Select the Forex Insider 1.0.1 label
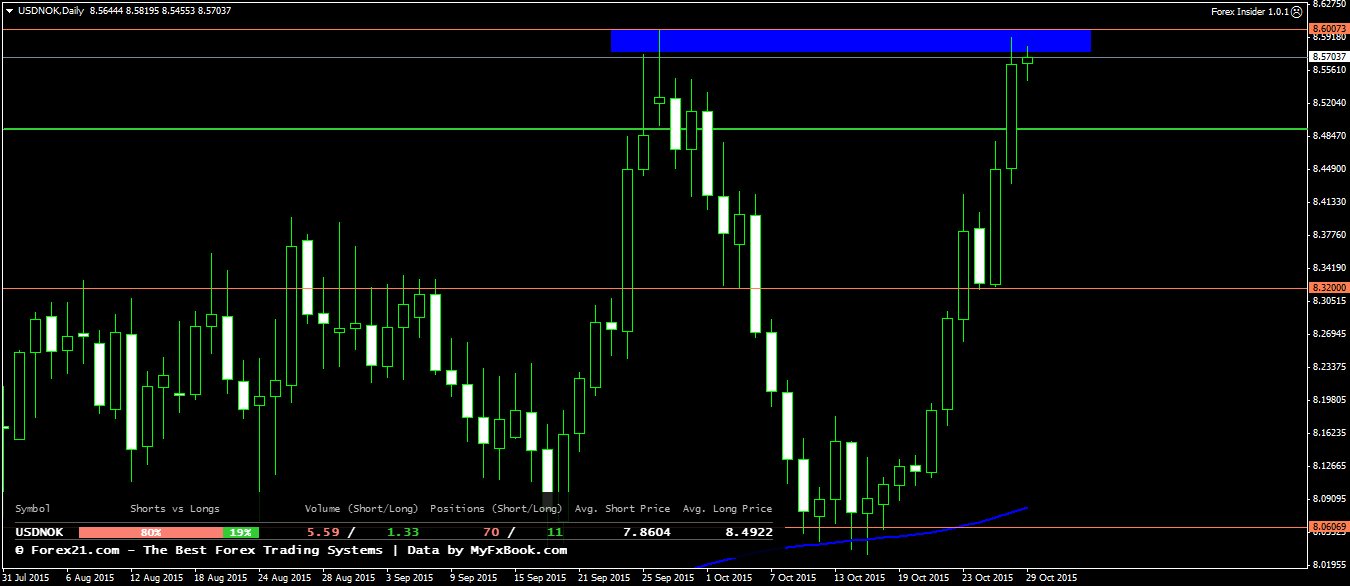1350x586 pixels. click(1248, 11)
